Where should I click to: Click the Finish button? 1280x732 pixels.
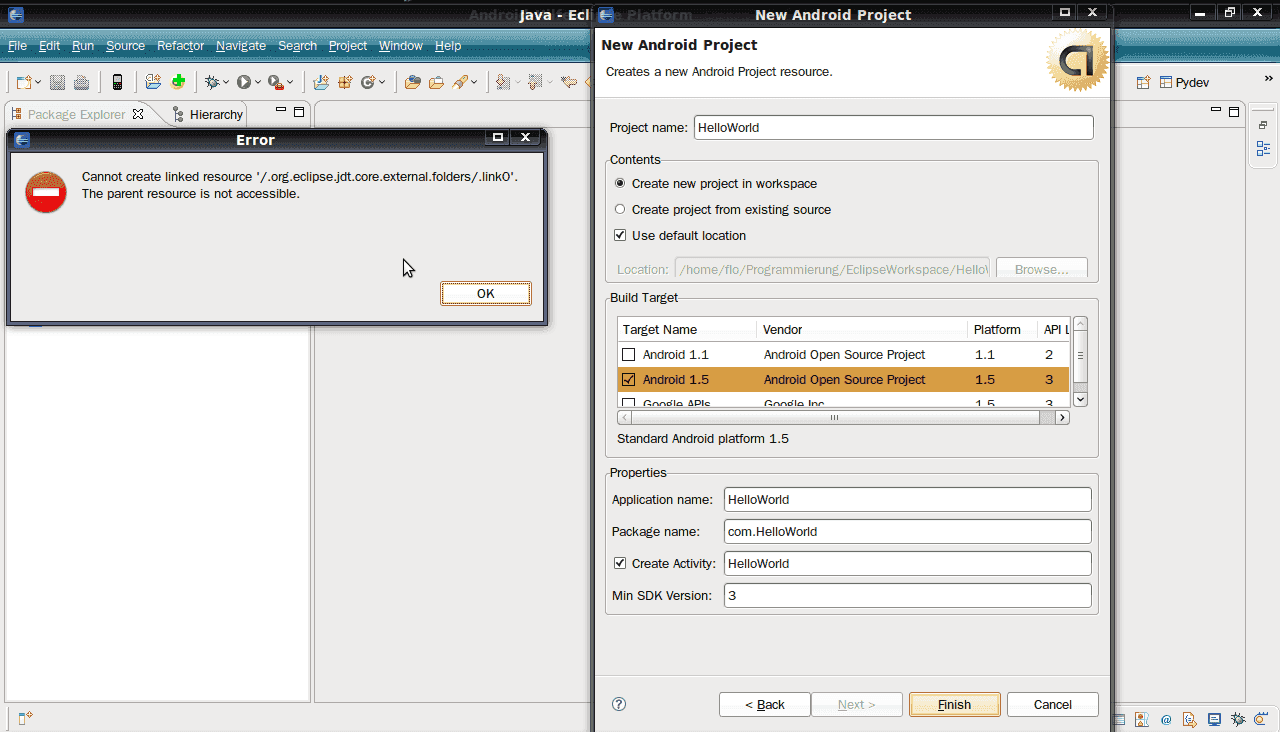954,704
